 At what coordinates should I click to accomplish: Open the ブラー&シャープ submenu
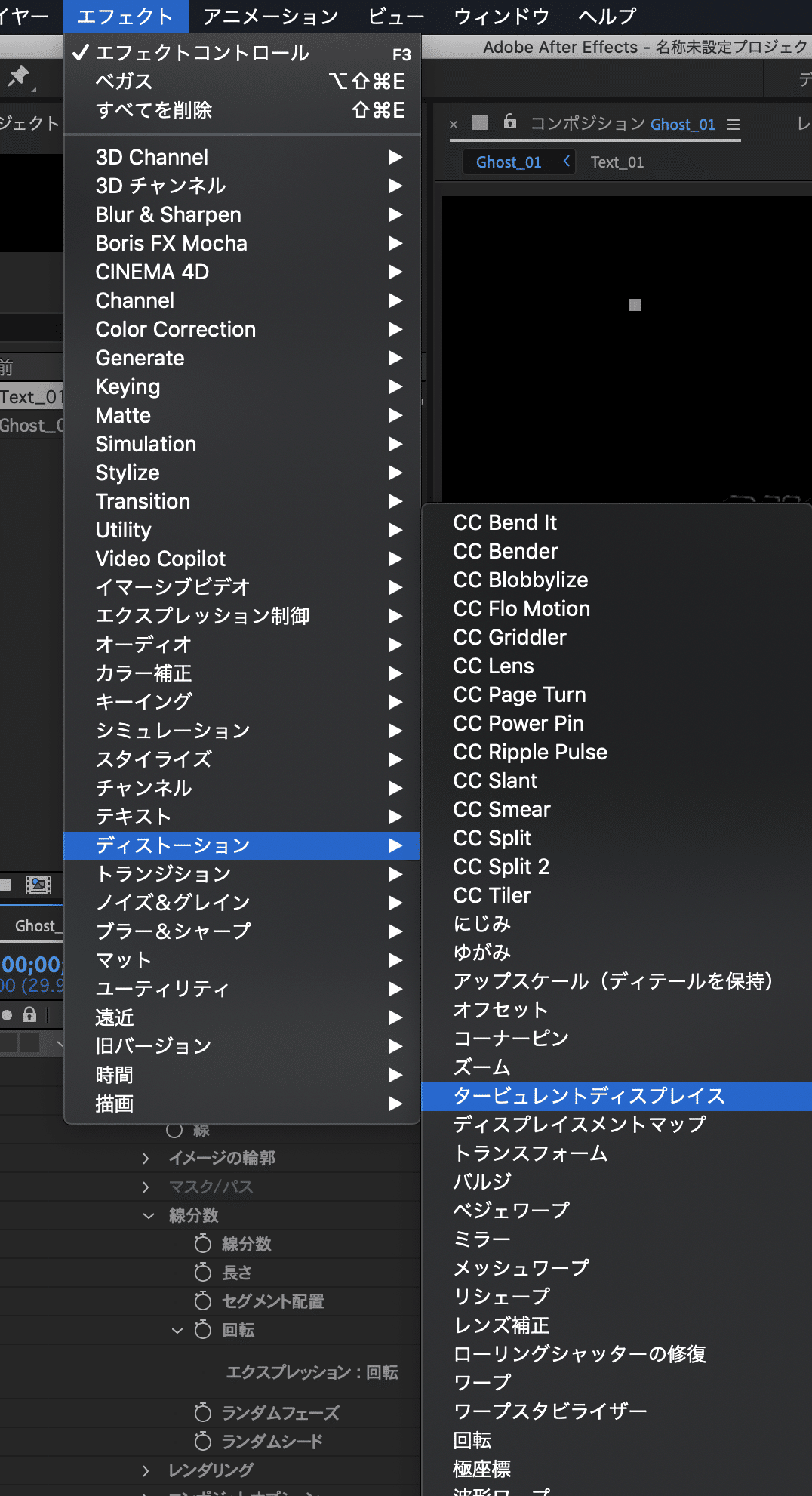[241, 931]
